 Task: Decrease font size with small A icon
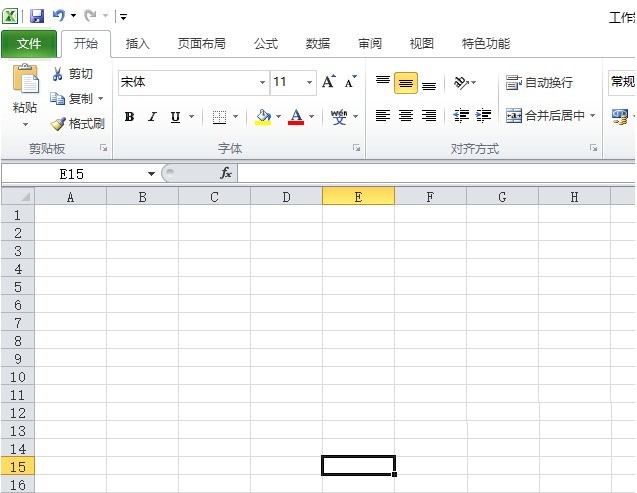pos(350,82)
